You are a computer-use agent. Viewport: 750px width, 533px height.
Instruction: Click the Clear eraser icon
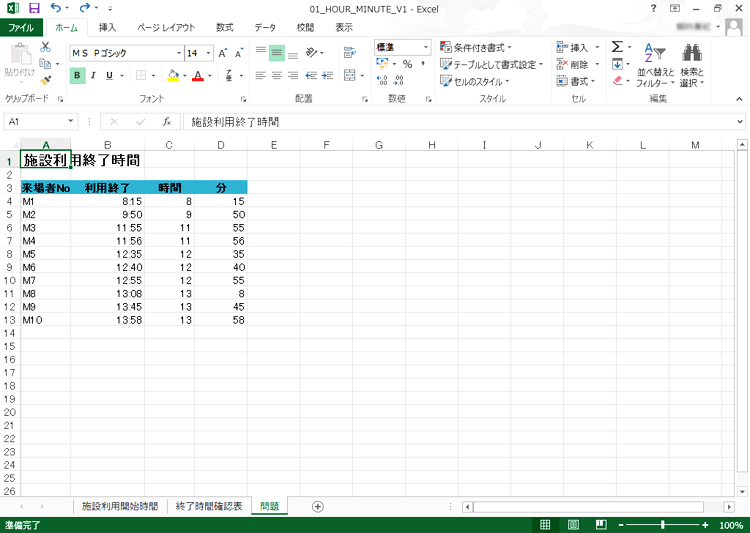click(x=618, y=80)
